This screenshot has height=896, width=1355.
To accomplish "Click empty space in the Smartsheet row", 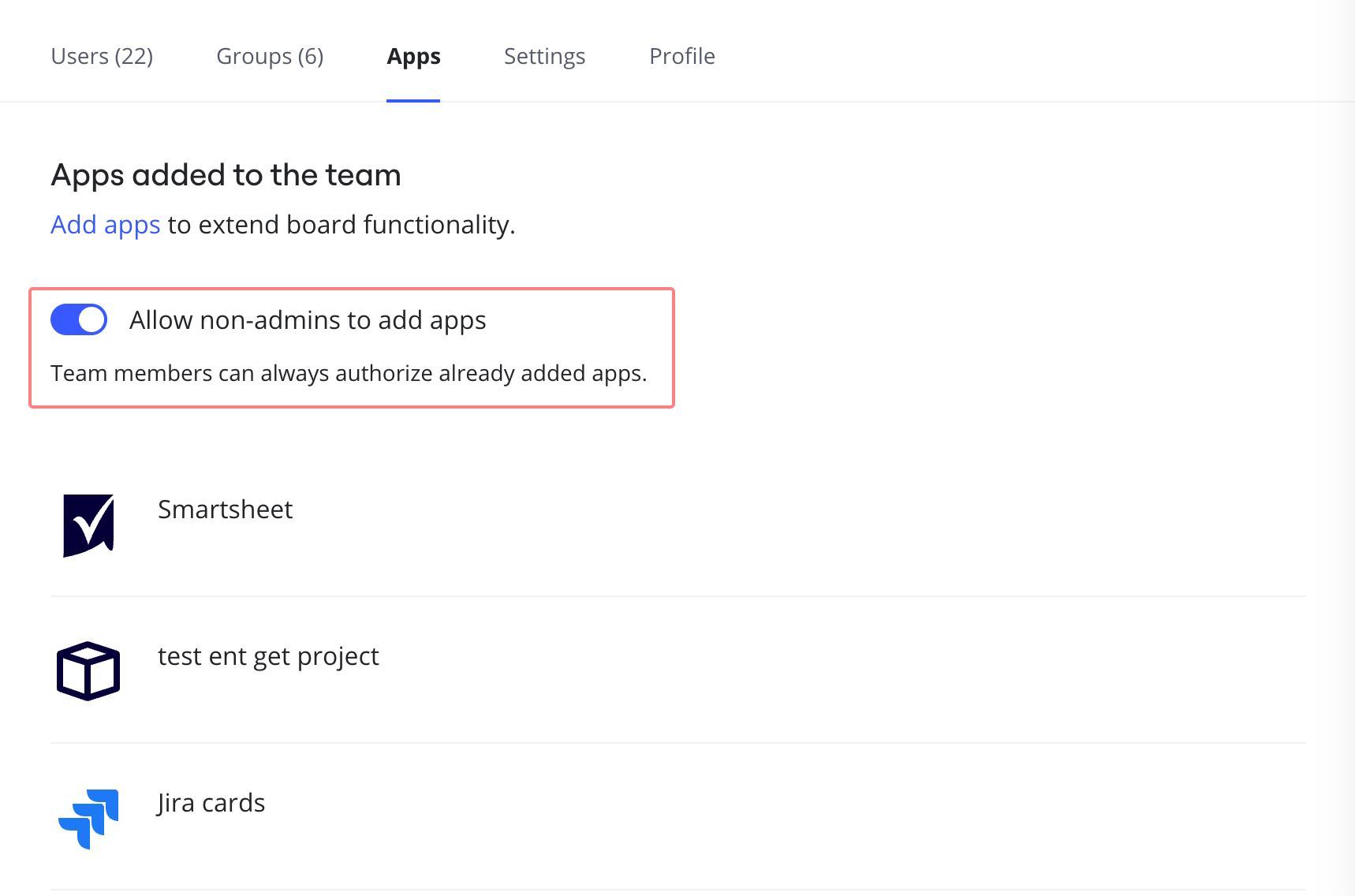I will click(x=789, y=525).
